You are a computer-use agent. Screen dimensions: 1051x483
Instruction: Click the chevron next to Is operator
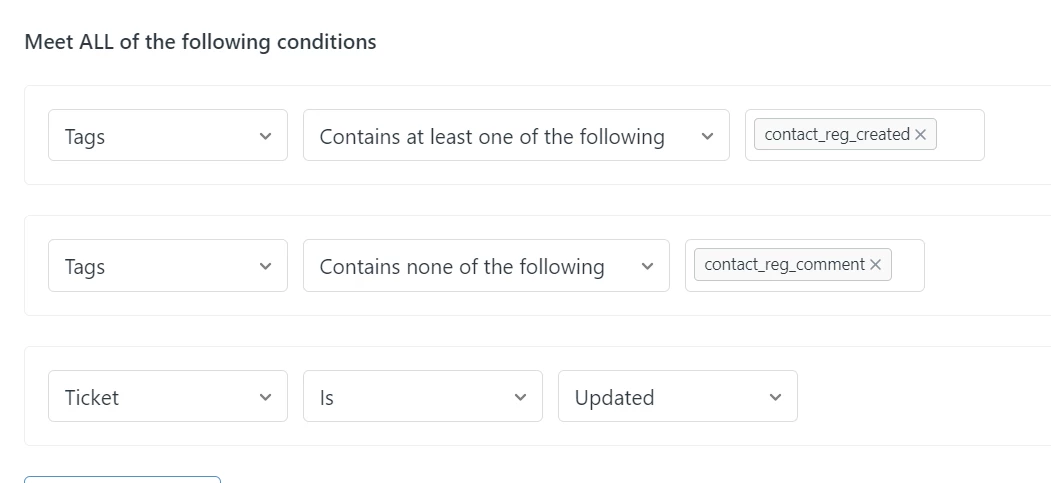click(520, 397)
